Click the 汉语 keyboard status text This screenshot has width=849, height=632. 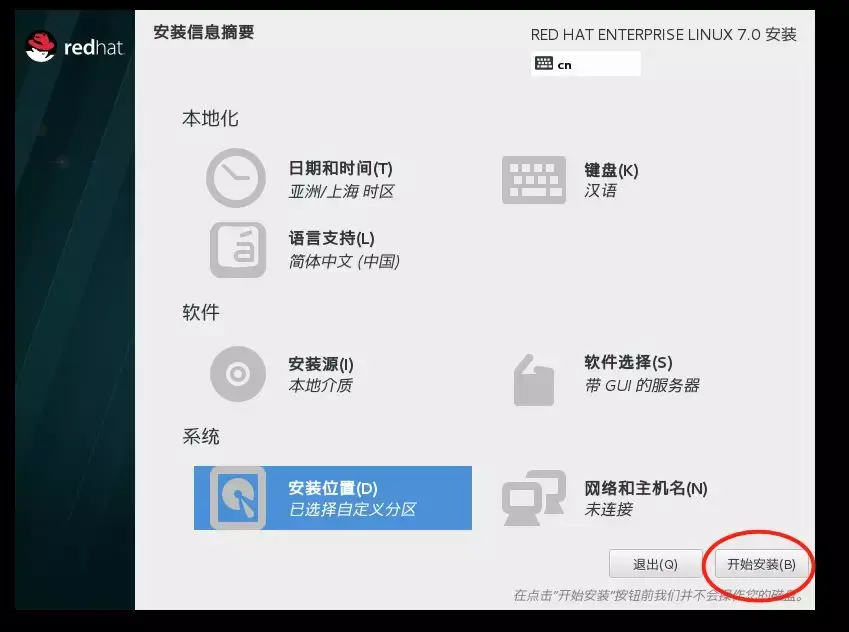[x=600, y=191]
